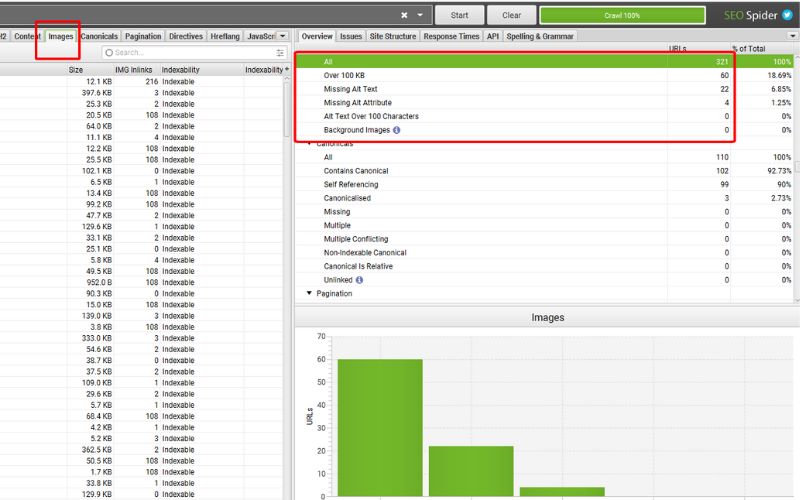Clear the URL field with the X icon

point(404,15)
